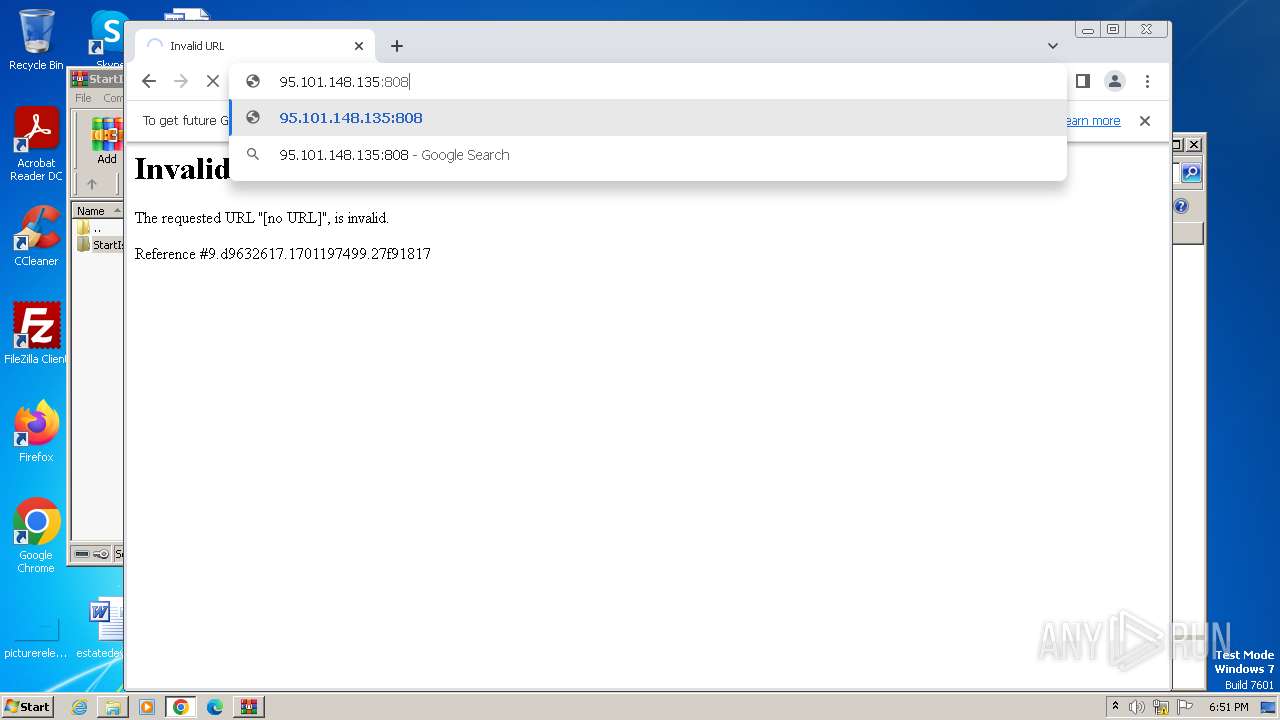This screenshot has height=720, width=1280.
Task: Click the help icon in background window
Action: point(1181,207)
